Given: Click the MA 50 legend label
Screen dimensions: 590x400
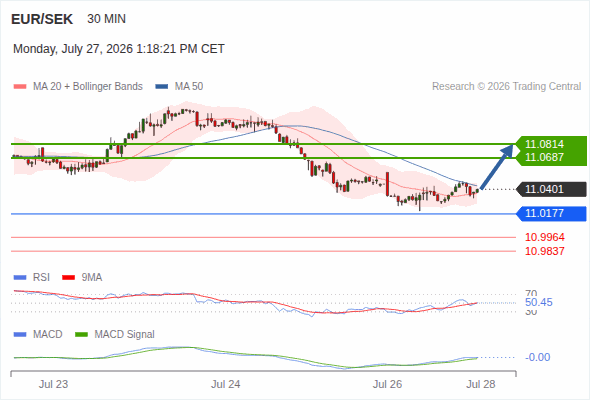Looking at the screenshot, I should coord(189,87).
